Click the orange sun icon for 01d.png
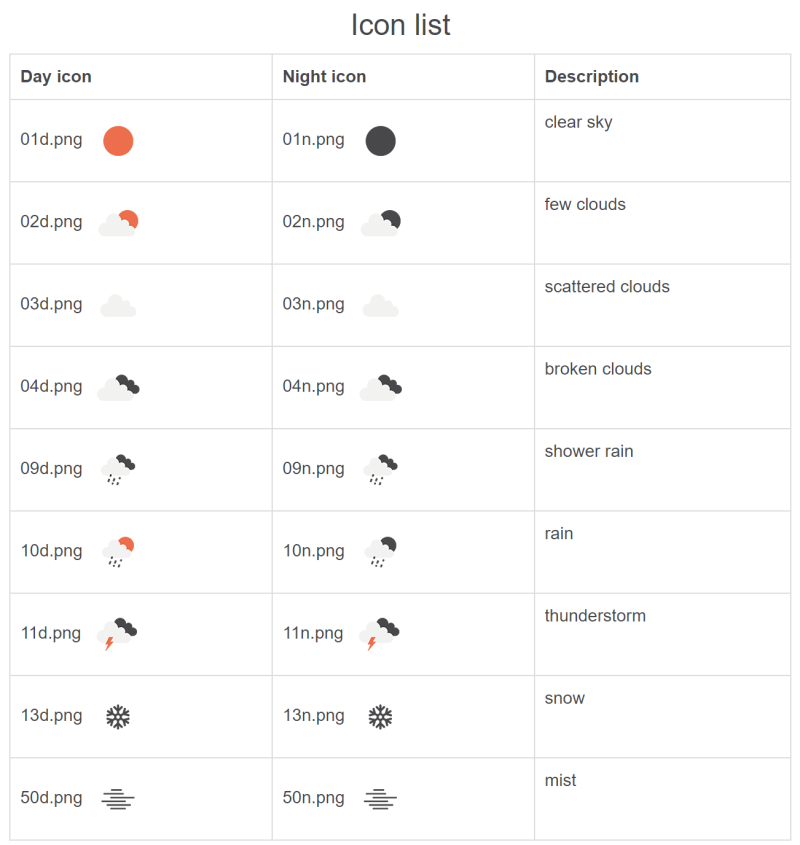Viewport: 800px width, 845px height. coord(118,141)
